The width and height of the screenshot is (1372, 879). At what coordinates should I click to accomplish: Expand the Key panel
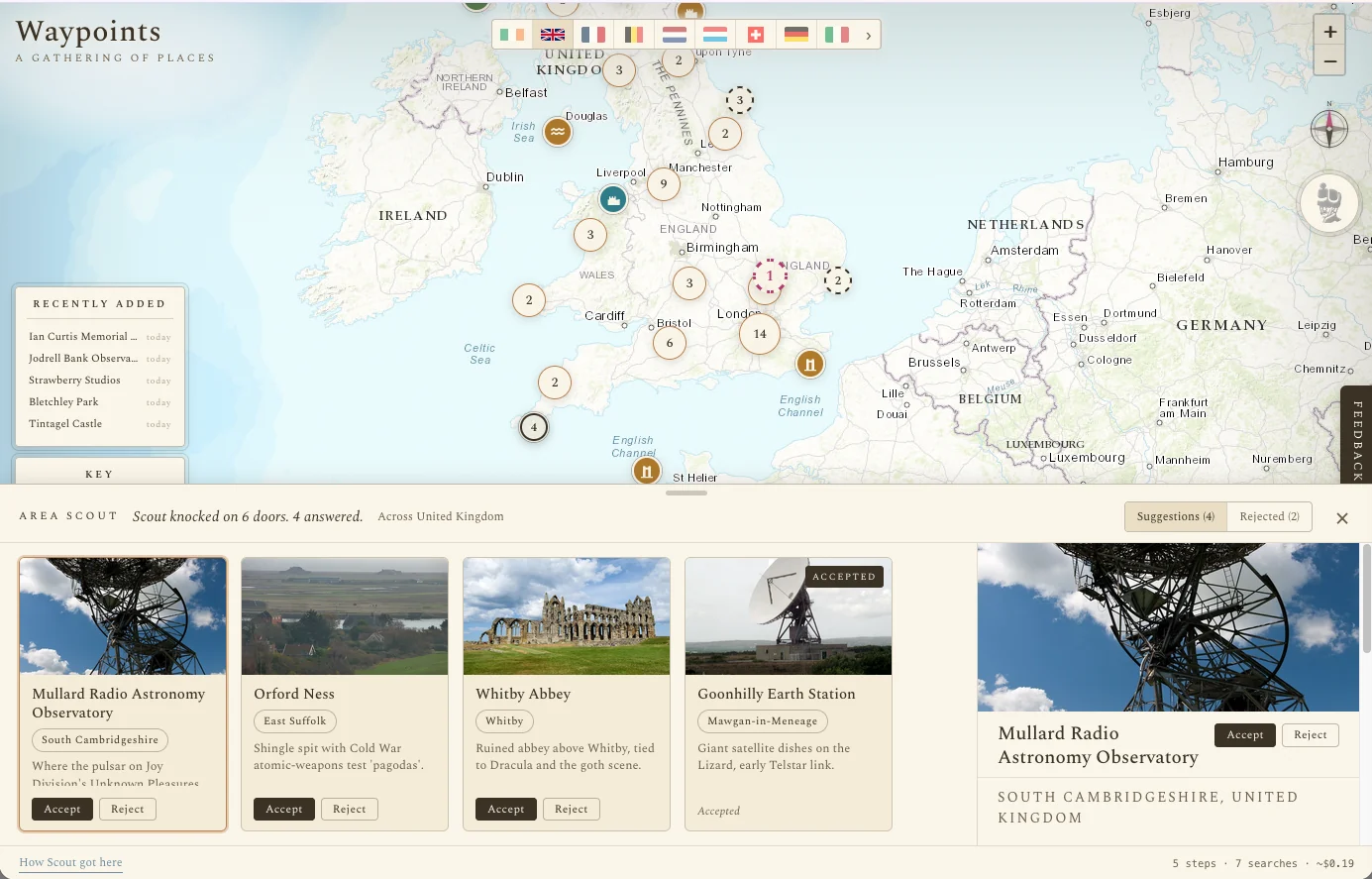(99, 473)
